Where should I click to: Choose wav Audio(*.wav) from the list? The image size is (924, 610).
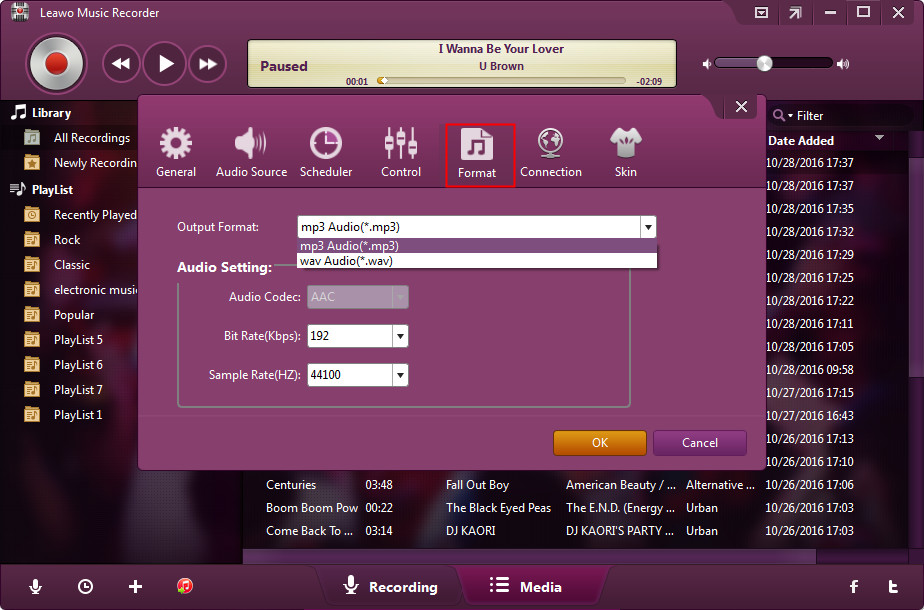[x=477, y=261]
